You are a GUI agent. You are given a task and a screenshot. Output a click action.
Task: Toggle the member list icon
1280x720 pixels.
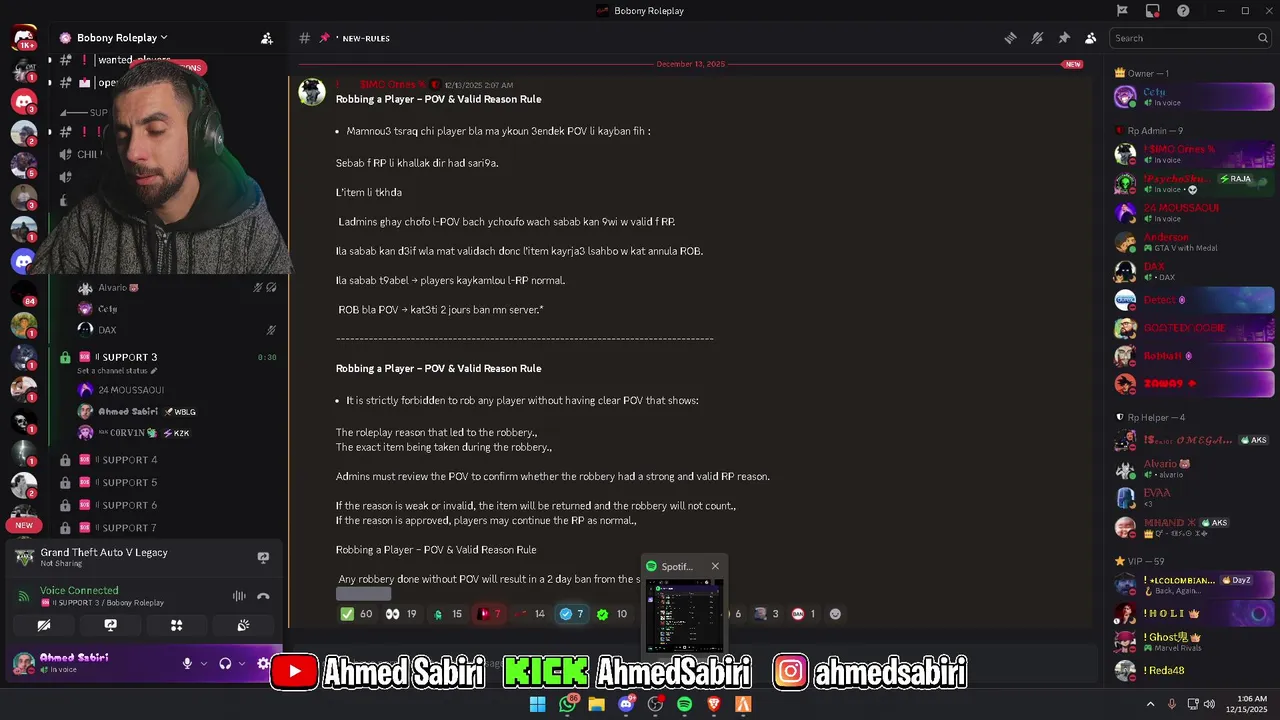tap(1091, 38)
